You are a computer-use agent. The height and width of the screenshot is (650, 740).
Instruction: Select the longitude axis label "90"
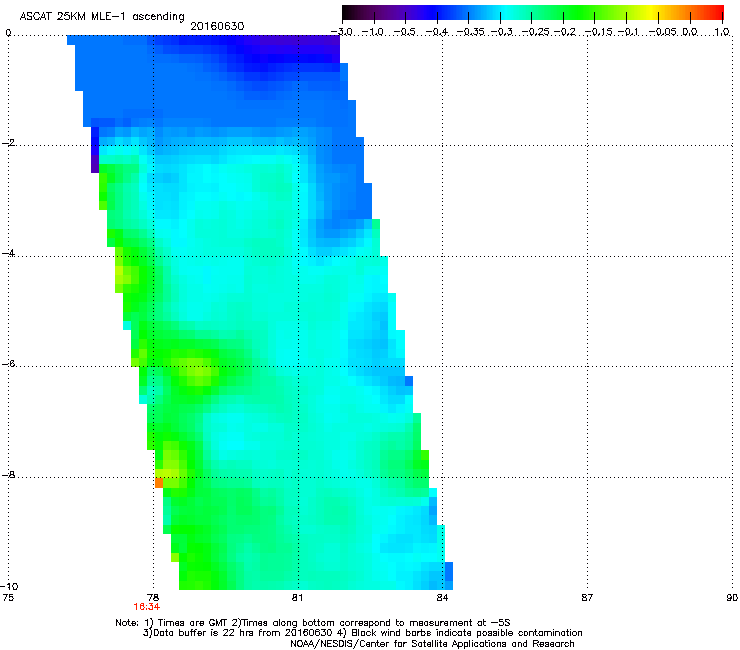(732, 598)
